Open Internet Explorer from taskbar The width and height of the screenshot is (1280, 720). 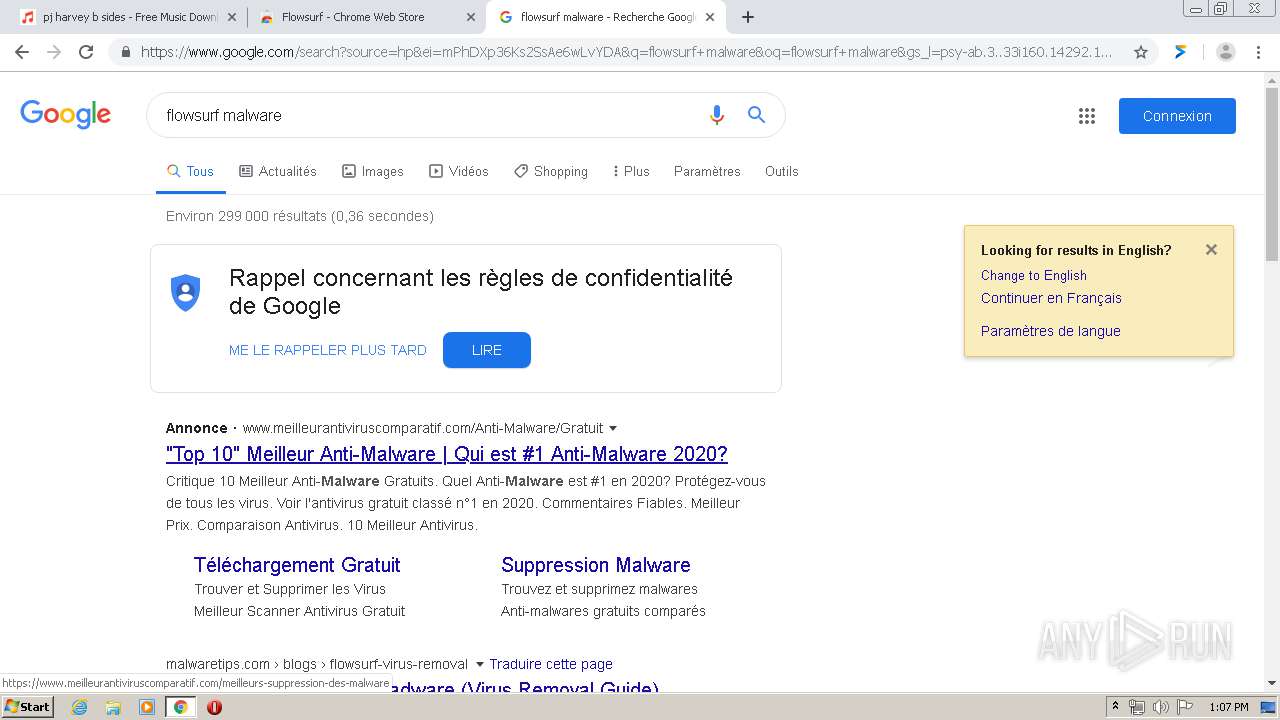tap(80, 707)
